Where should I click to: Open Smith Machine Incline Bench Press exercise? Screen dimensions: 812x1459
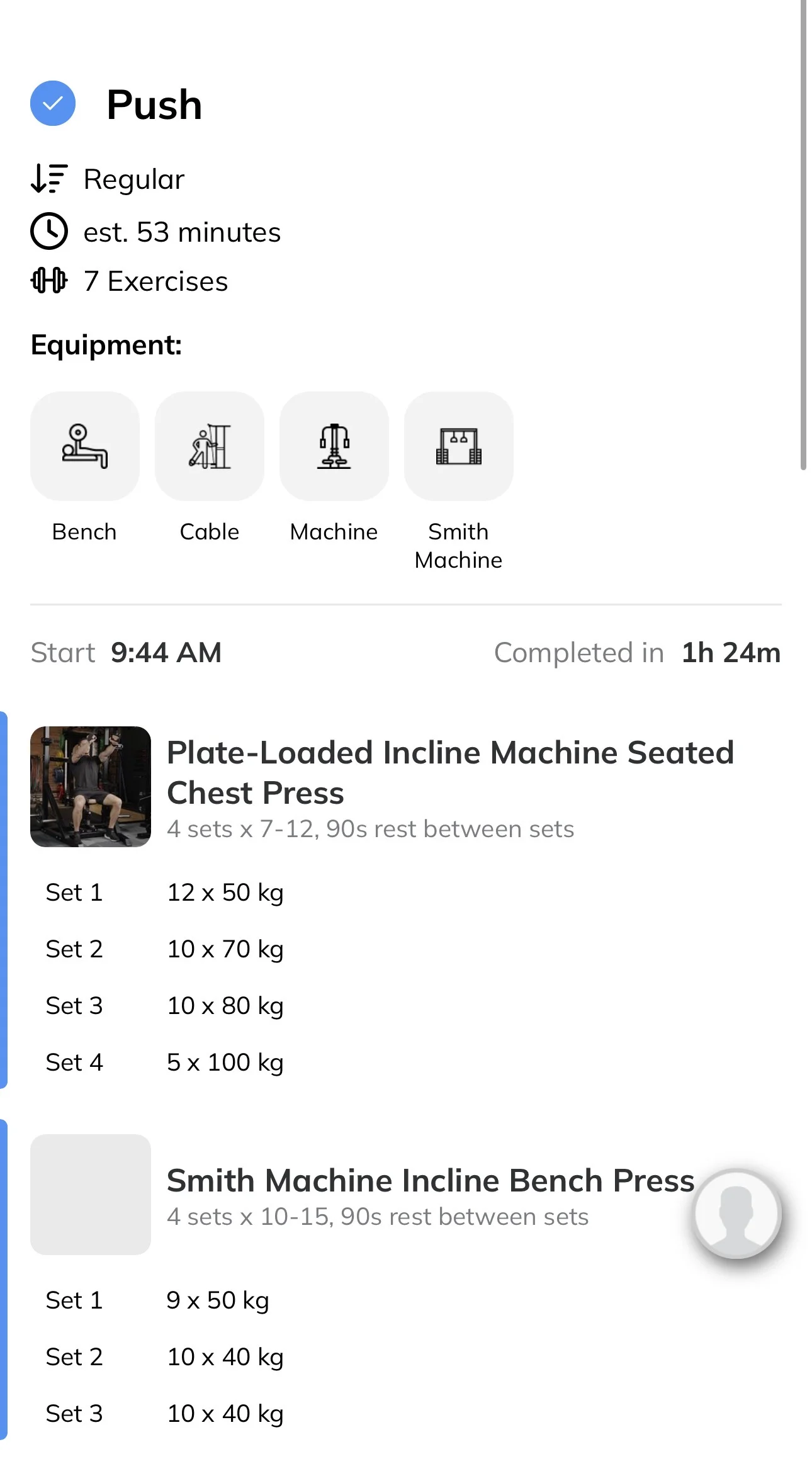coord(431,1180)
